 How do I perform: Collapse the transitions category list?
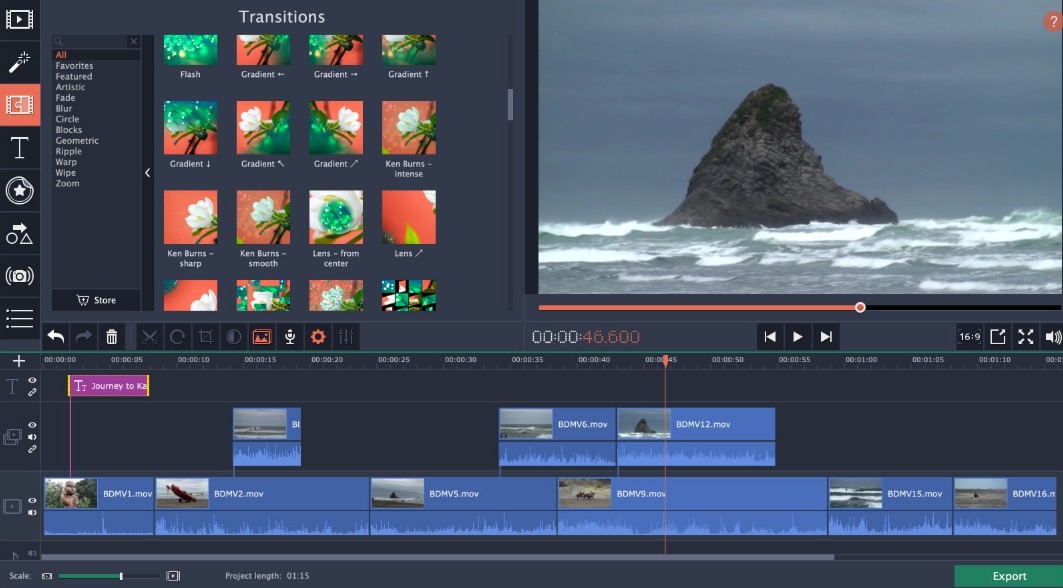[x=147, y=172]
